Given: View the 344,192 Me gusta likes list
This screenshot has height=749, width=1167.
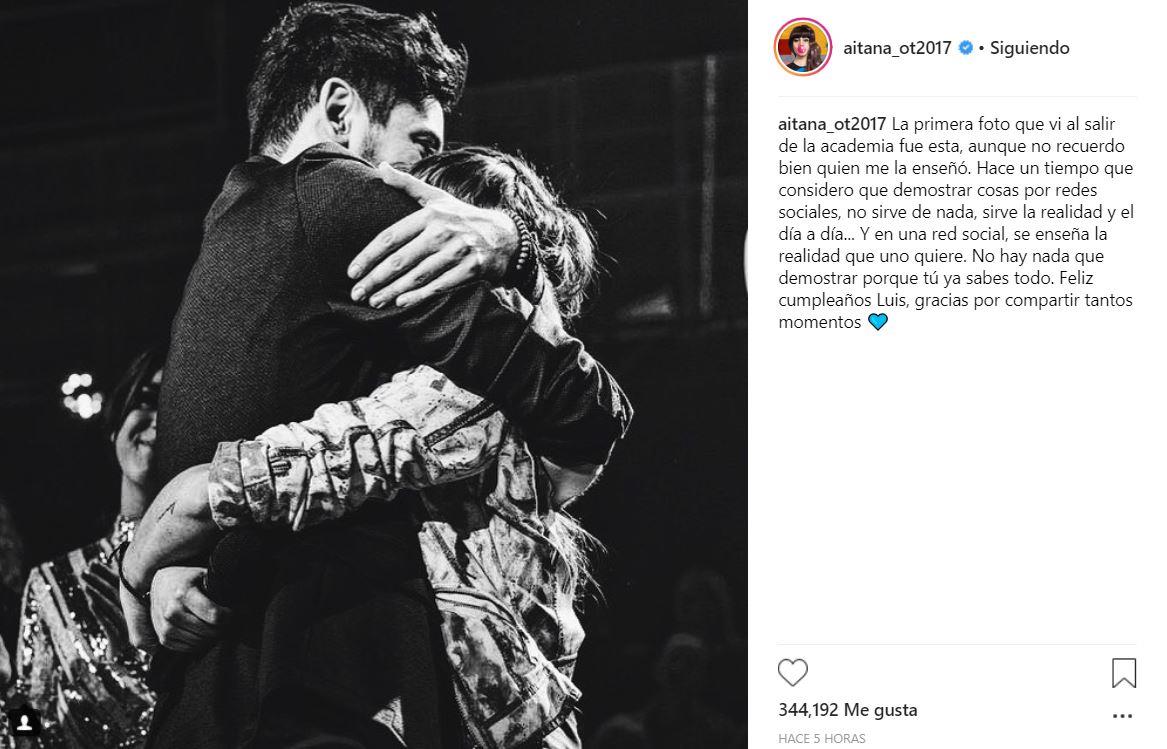Looking at the screenshot, I should coord(848,710).
